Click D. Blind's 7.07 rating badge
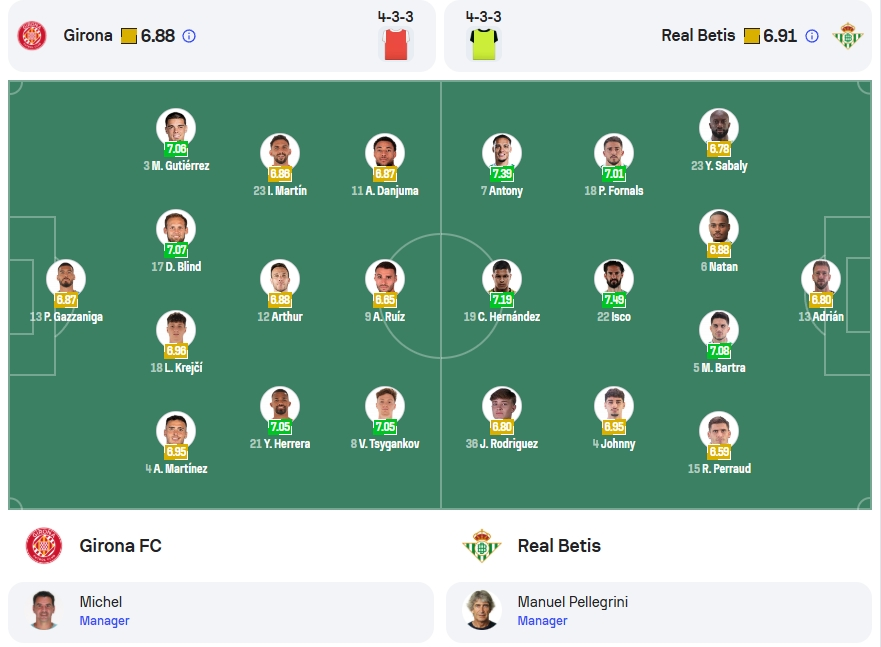This screenshot has width=881, height=647. tap(176, 249)
